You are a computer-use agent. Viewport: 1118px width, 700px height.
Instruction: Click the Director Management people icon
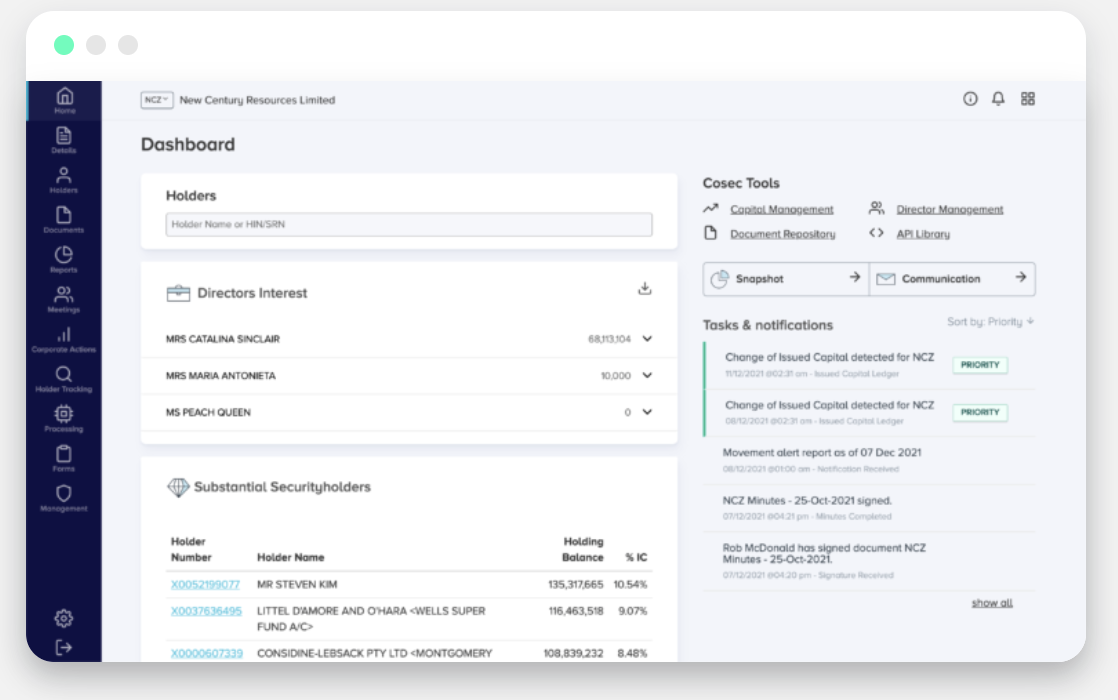(x=876, y=208)
